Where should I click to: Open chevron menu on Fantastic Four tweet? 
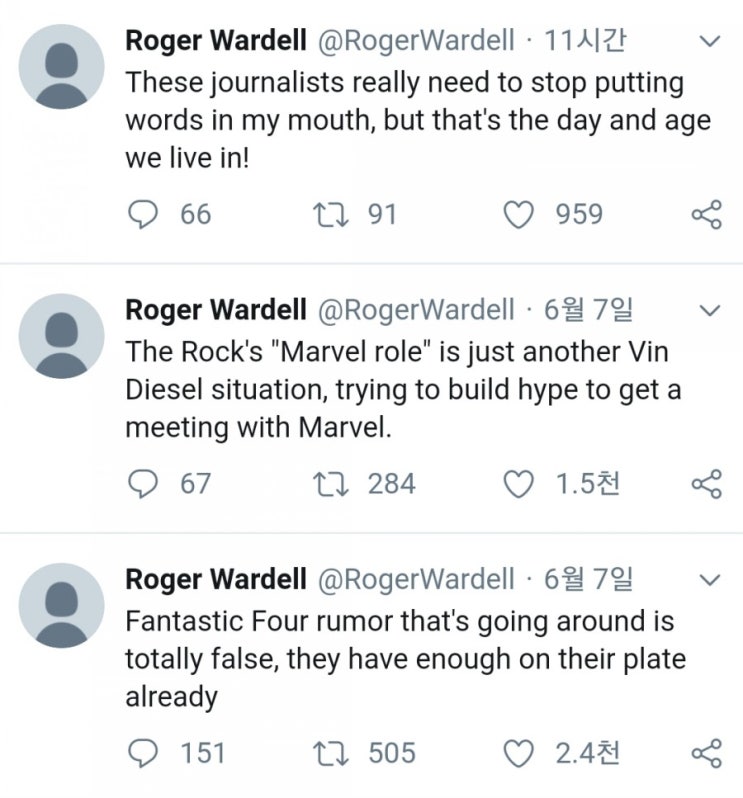click(x=710, y=580)
